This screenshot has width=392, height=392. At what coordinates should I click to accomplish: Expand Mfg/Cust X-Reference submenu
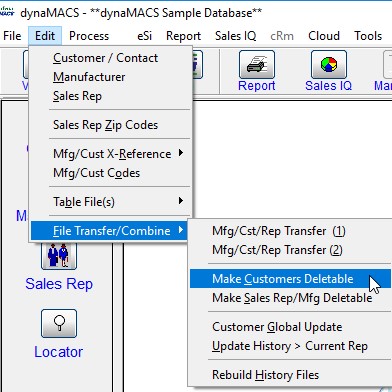(x=111, y=154)
